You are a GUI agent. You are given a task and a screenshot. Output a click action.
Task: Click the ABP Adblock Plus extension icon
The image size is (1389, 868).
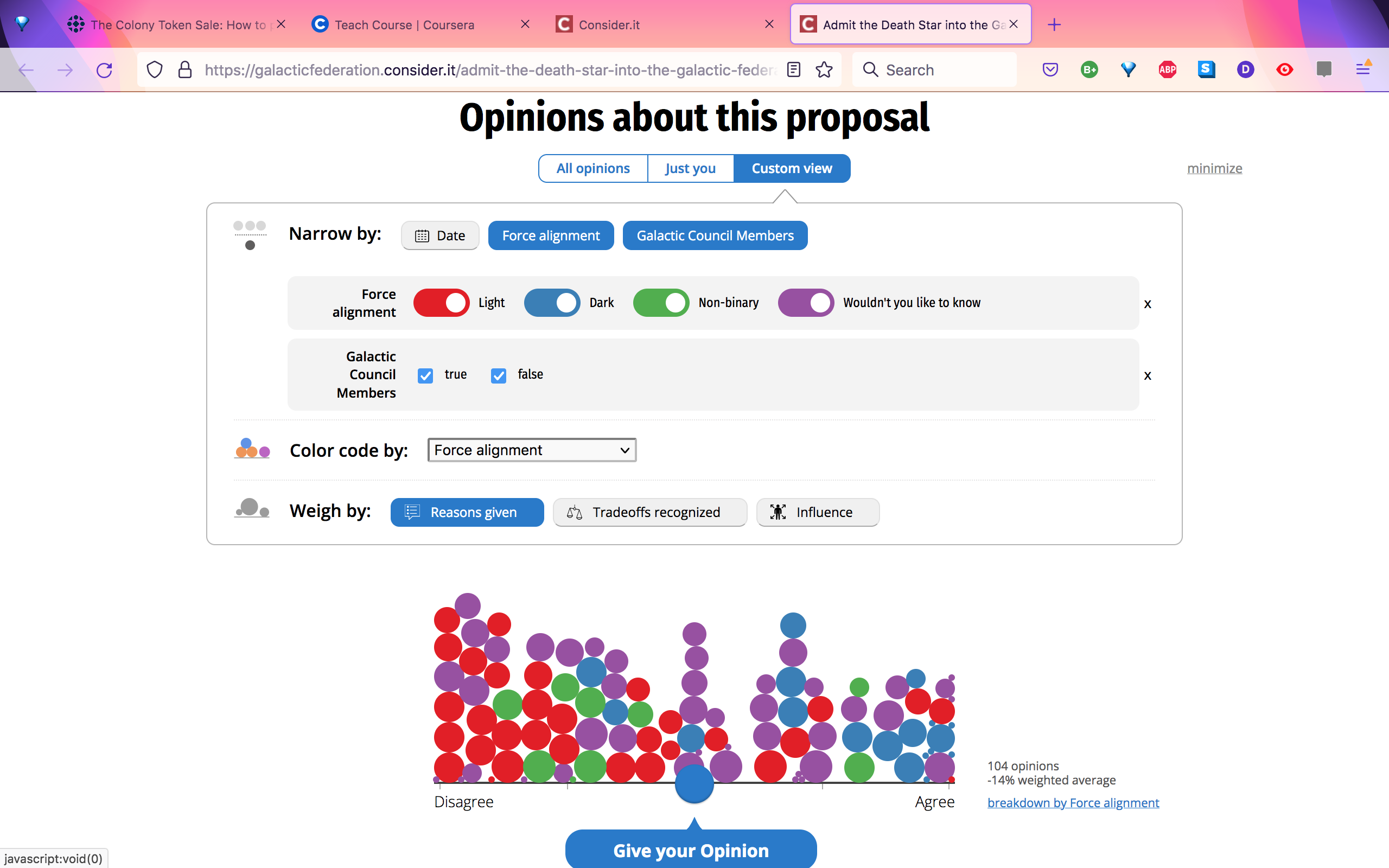(1167, 70)
